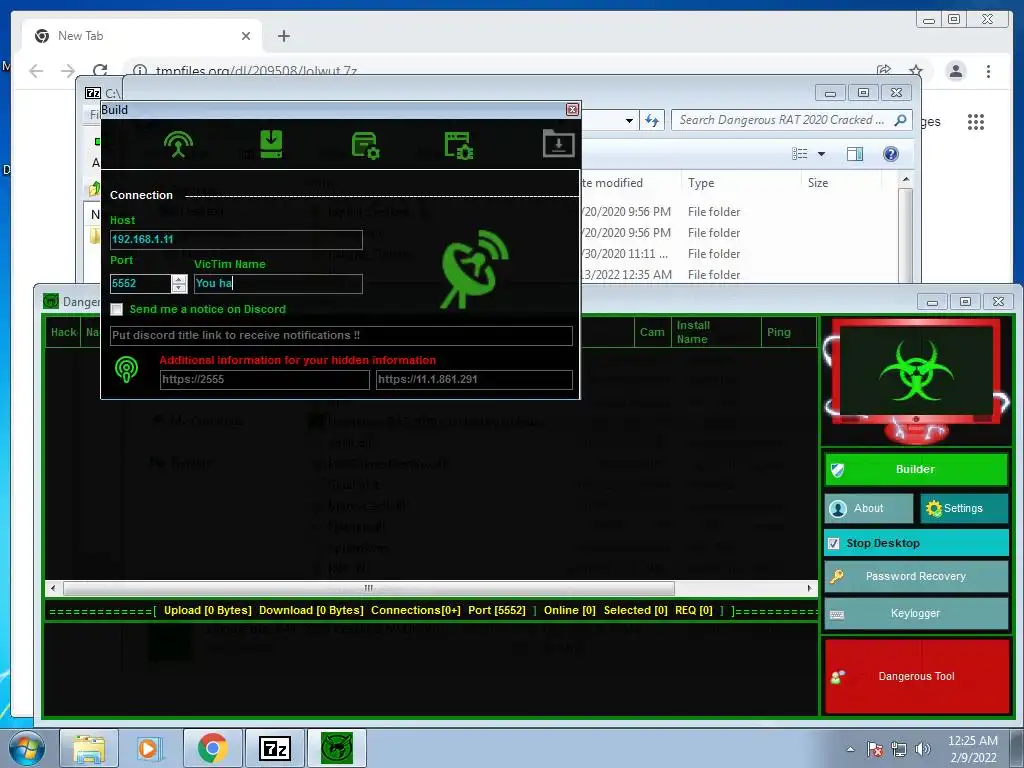Open the window with bug icon in Build
Viewport: 1024px width, 768px height.
(458, 145)
